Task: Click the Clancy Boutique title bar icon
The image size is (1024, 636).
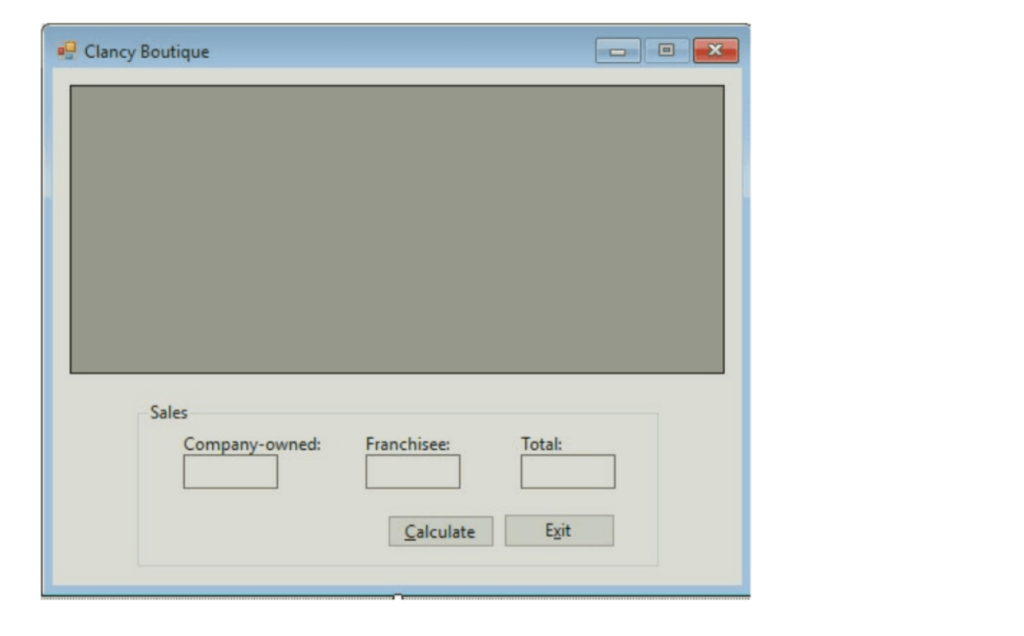Action: (67, 51)
